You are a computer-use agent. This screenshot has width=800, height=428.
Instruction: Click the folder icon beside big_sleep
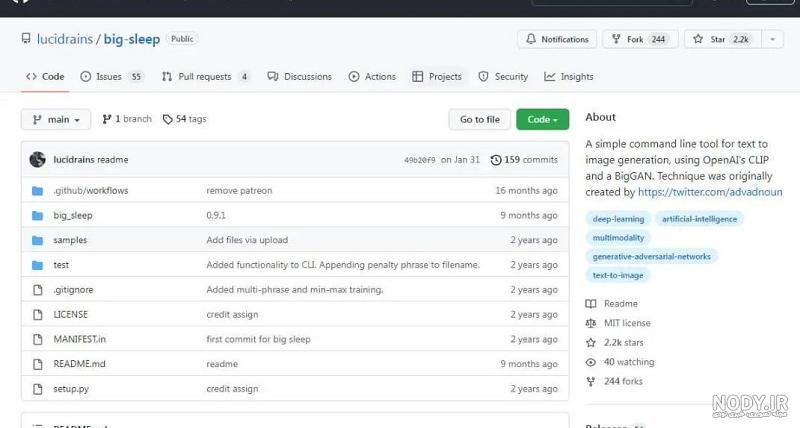(37, 215)
